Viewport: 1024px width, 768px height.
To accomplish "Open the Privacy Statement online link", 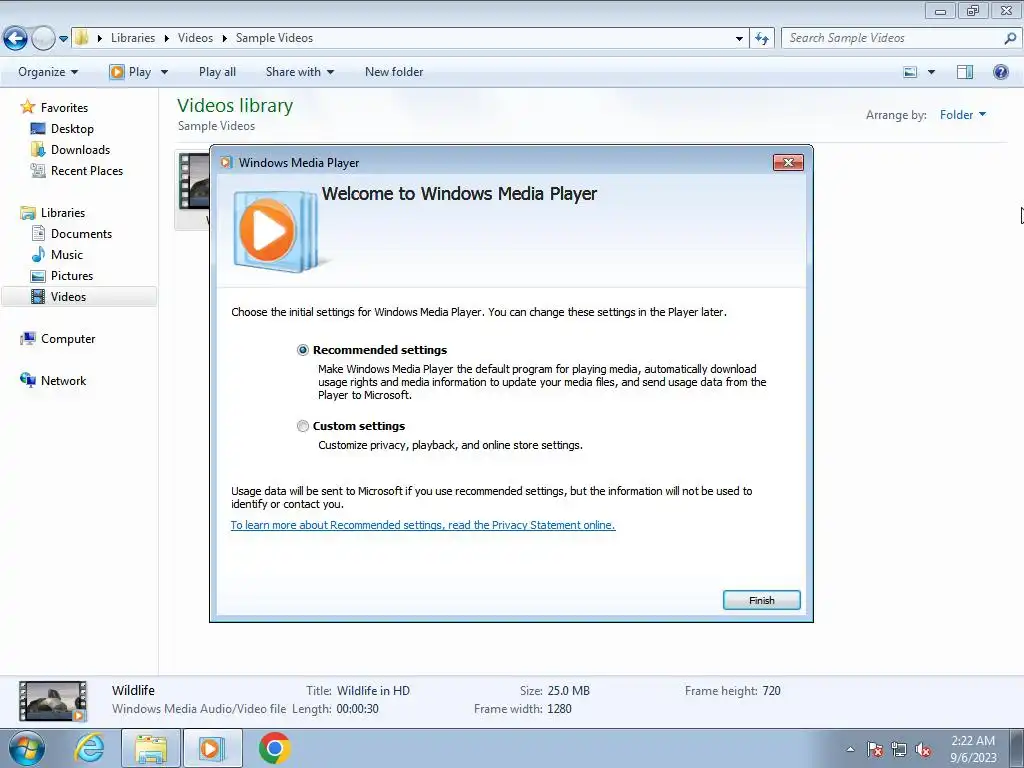I will click(x=423, y=525).
